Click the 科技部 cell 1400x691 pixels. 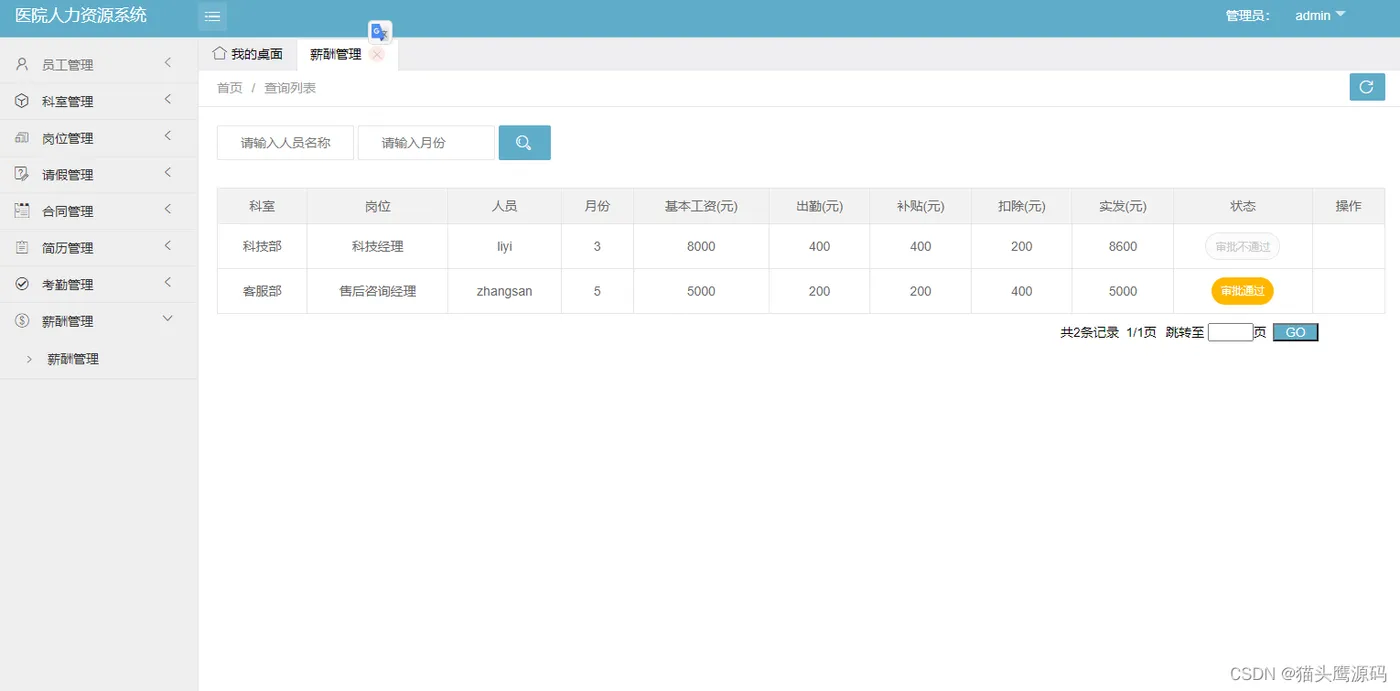click(x=262, y=246)
